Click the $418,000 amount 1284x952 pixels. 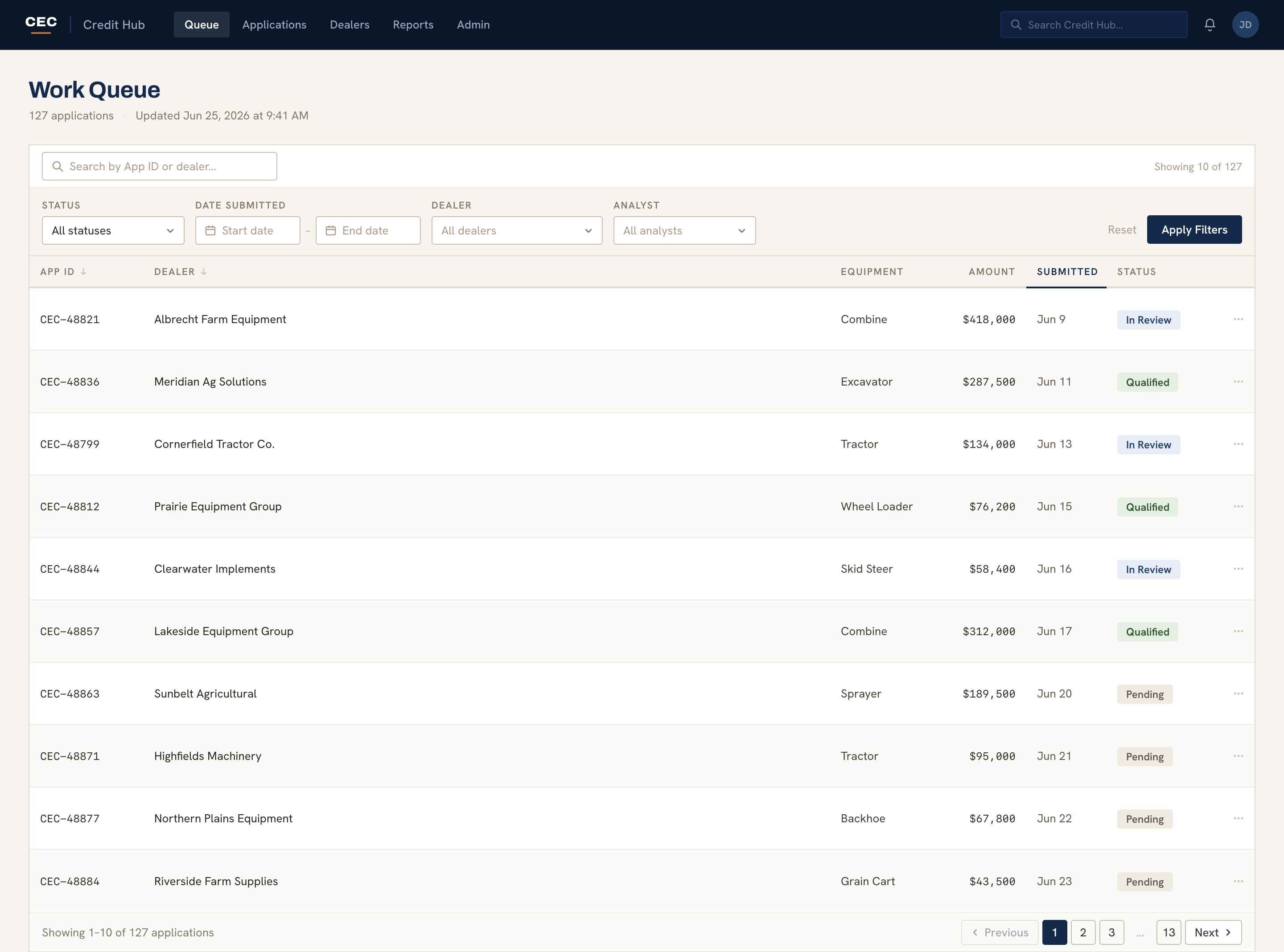[x=989, y=319]
